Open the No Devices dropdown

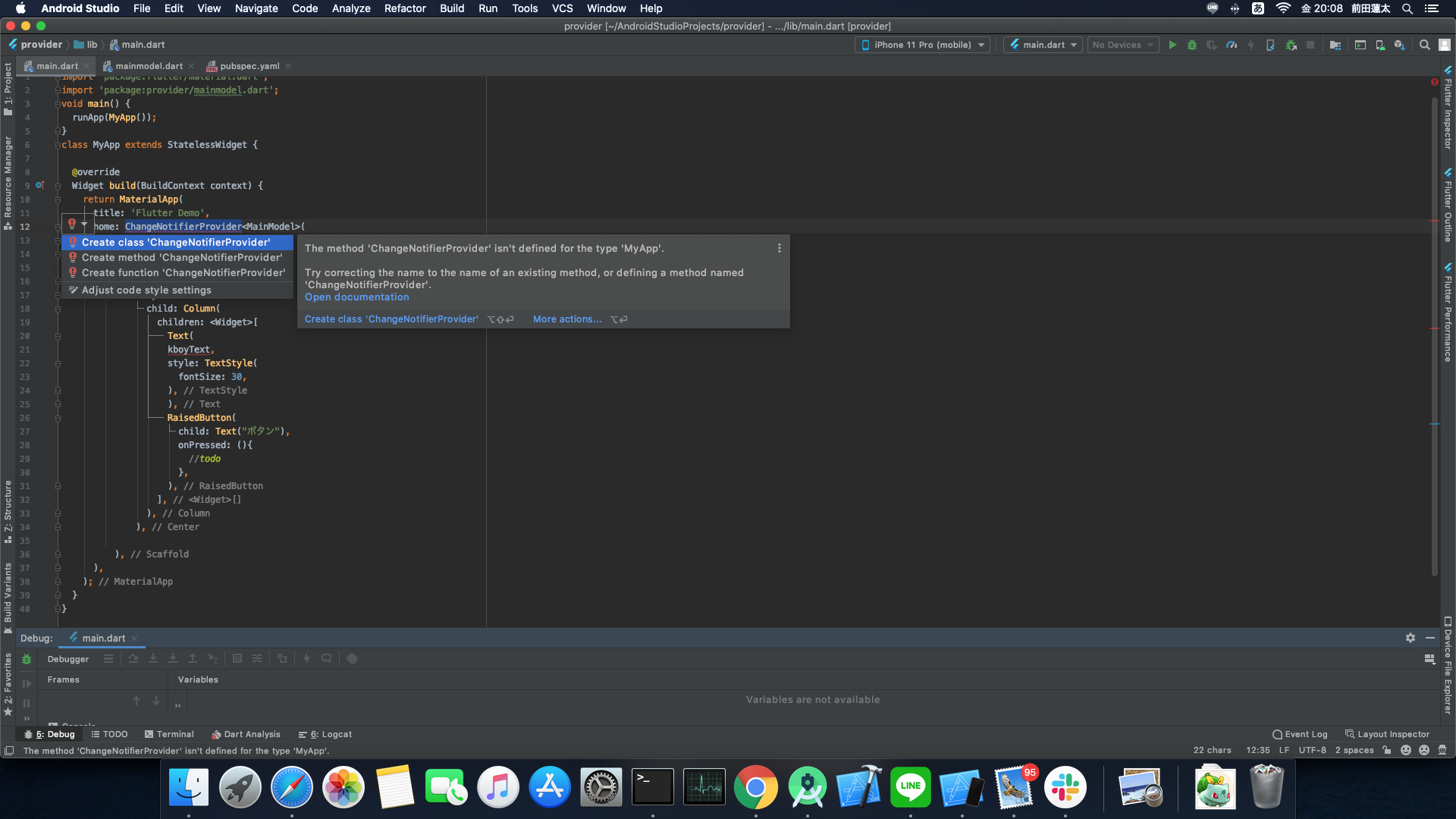(x=1122, y=45)
